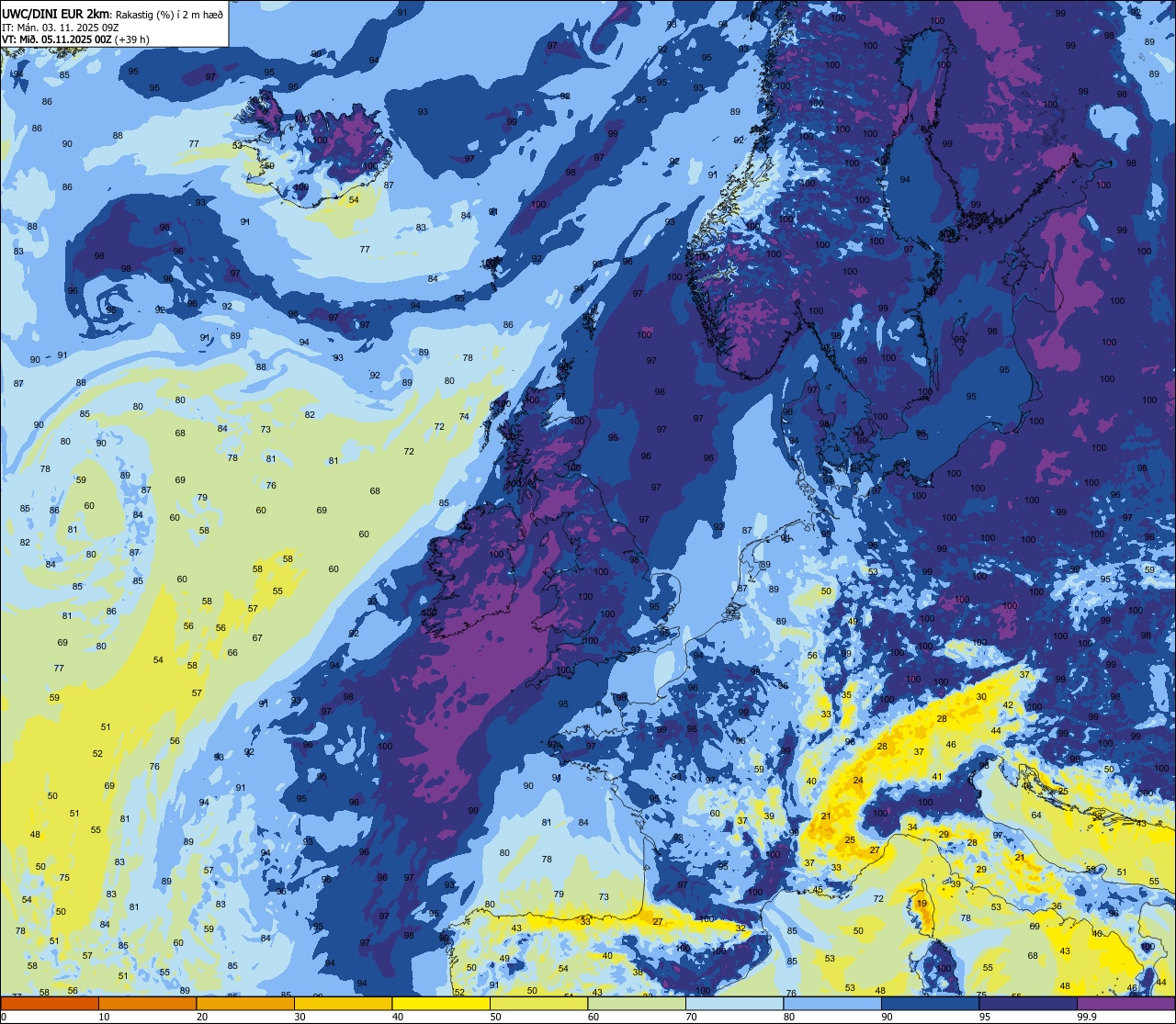Image resolution: width=1176 pixels, height=1024 pixels.
Task: Click the orange 10–20 legend swatch
Action: pos(147,1003)
